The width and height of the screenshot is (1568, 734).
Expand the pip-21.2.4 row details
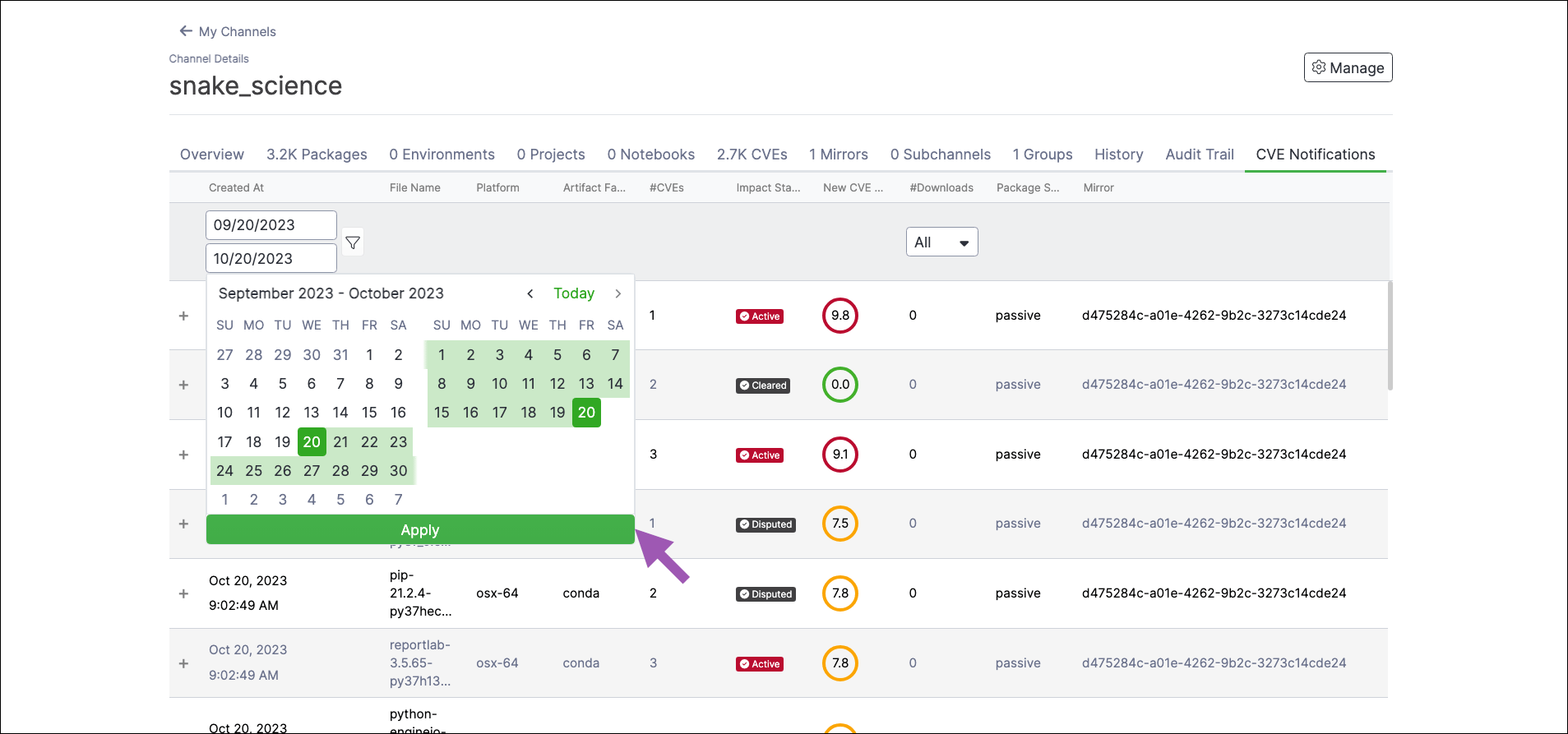(x=183, y=593)
